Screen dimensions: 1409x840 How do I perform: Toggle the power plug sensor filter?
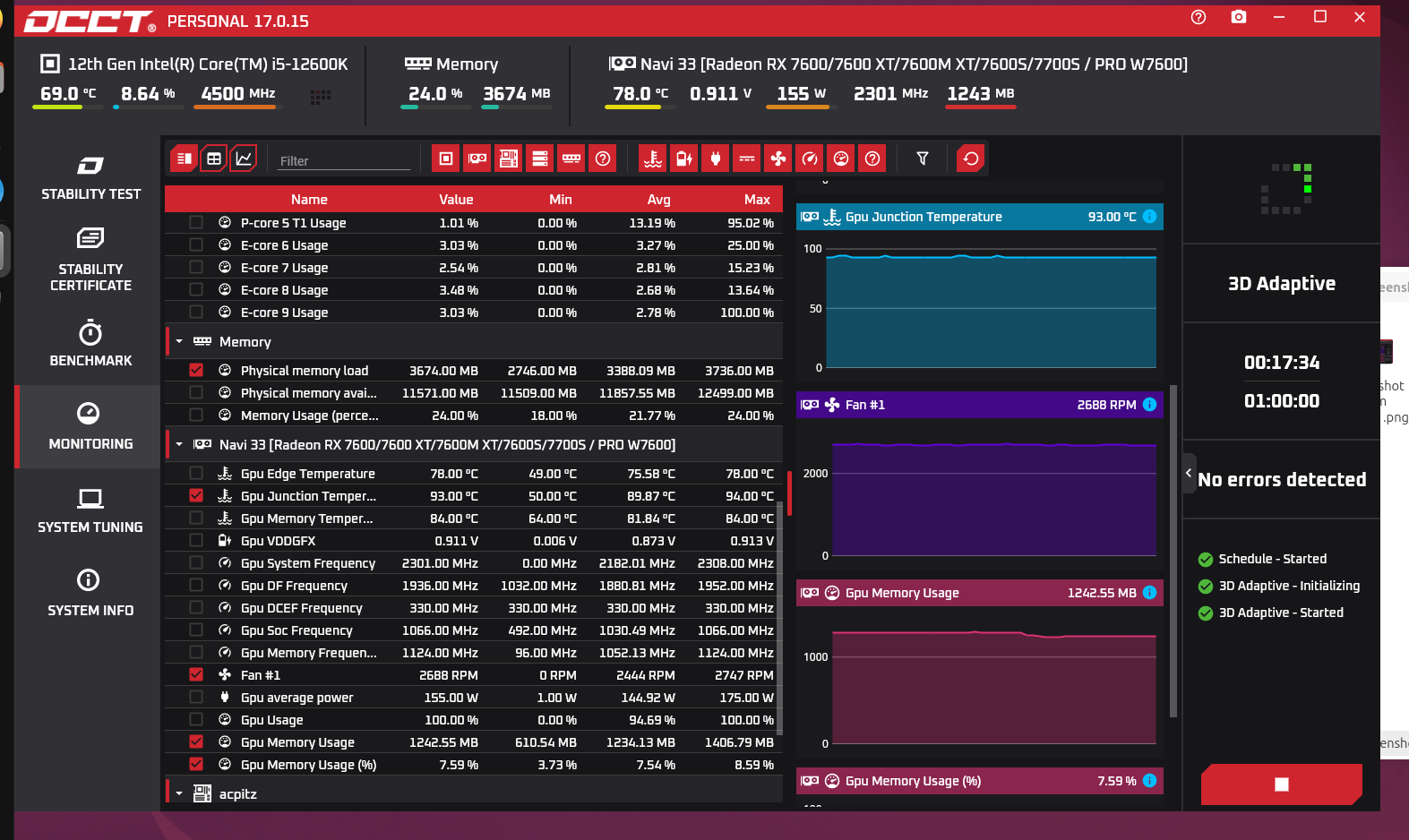716,159
